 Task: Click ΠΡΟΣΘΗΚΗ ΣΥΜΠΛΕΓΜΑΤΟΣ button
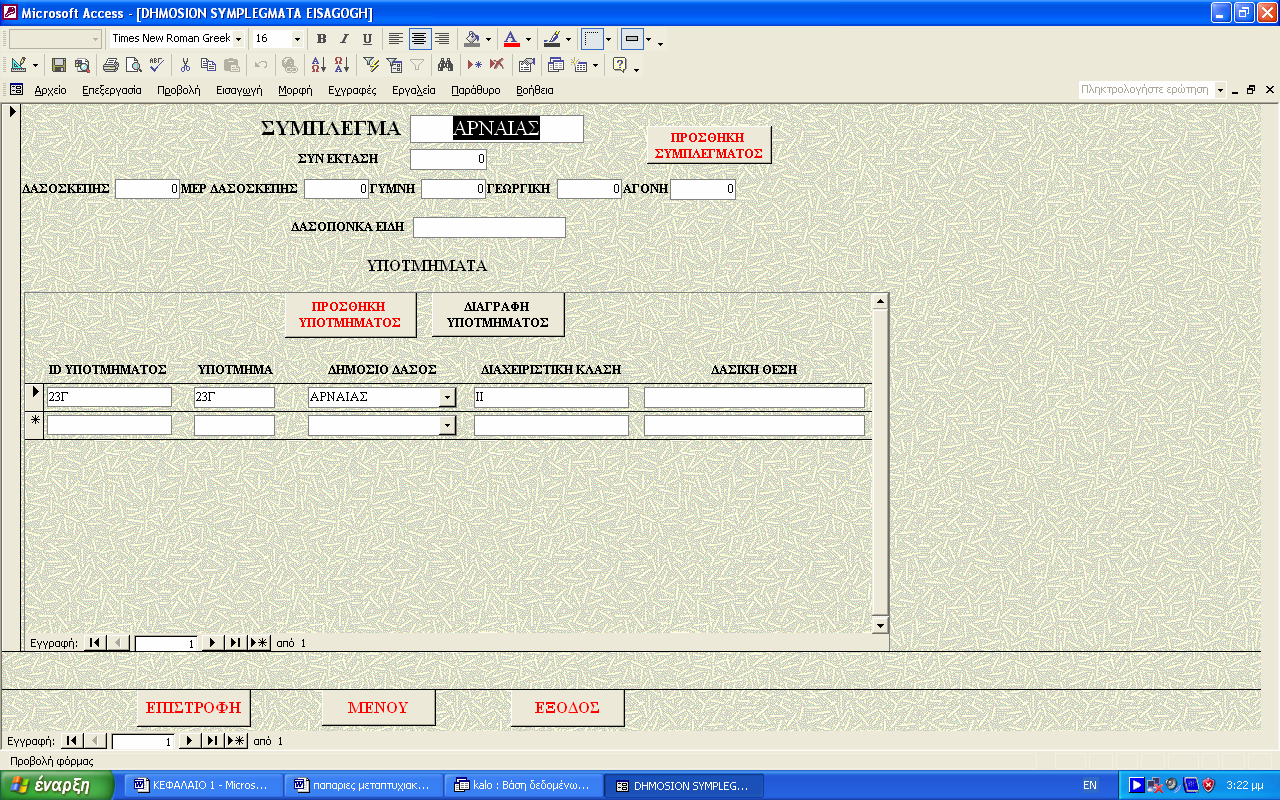708,145
